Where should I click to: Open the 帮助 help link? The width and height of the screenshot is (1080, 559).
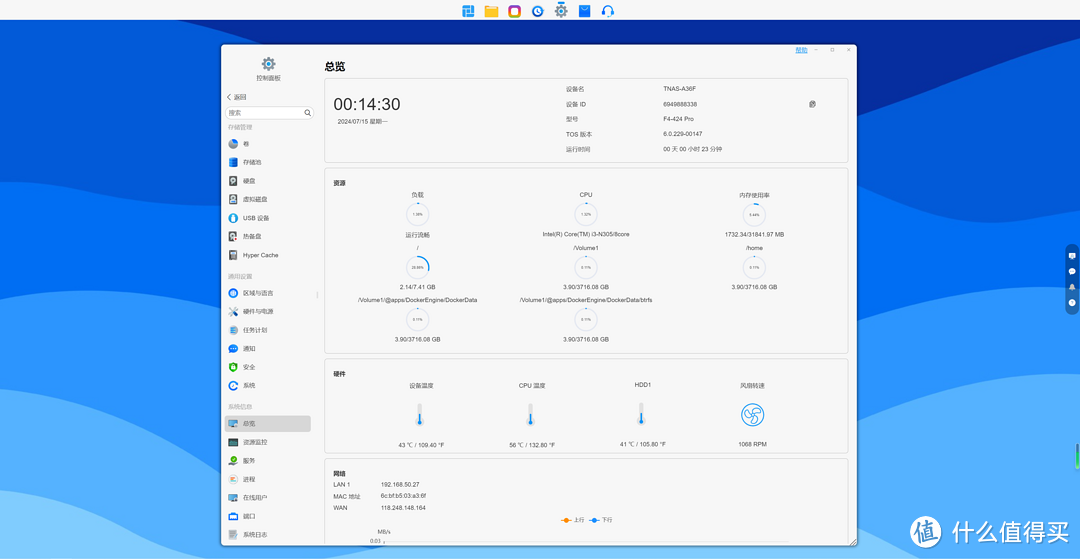click(801, 50)
